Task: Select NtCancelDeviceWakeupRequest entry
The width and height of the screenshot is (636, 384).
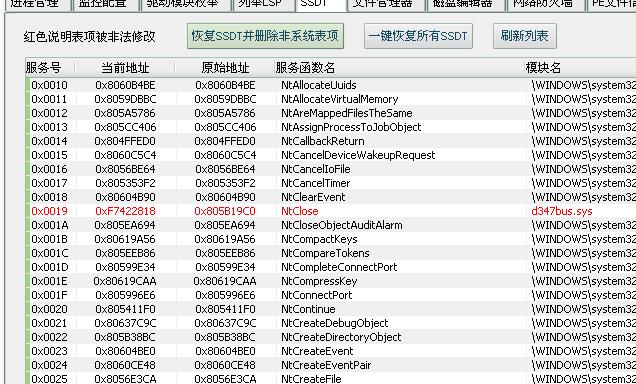Action: tap(358, 155)
